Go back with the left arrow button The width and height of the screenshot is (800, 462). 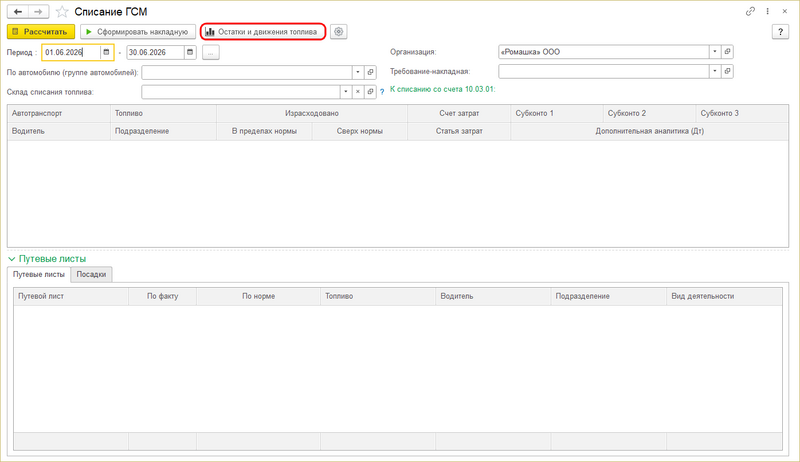tap(18, 11)
